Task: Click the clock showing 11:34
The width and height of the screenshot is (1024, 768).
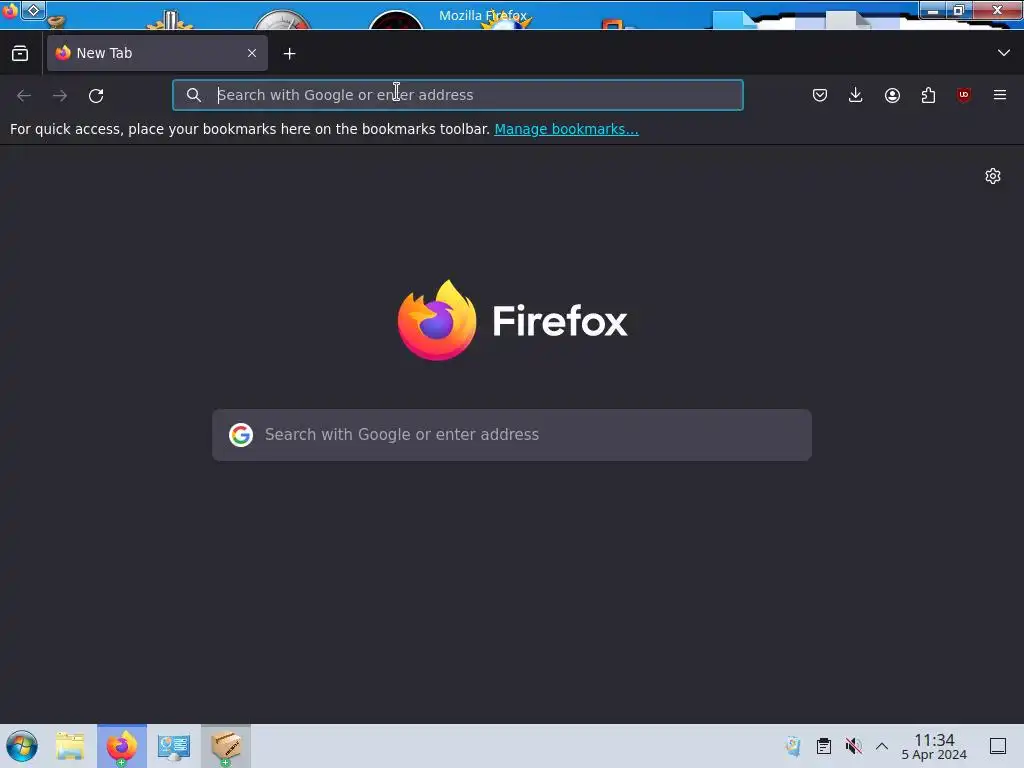Action: click(934, 746)
